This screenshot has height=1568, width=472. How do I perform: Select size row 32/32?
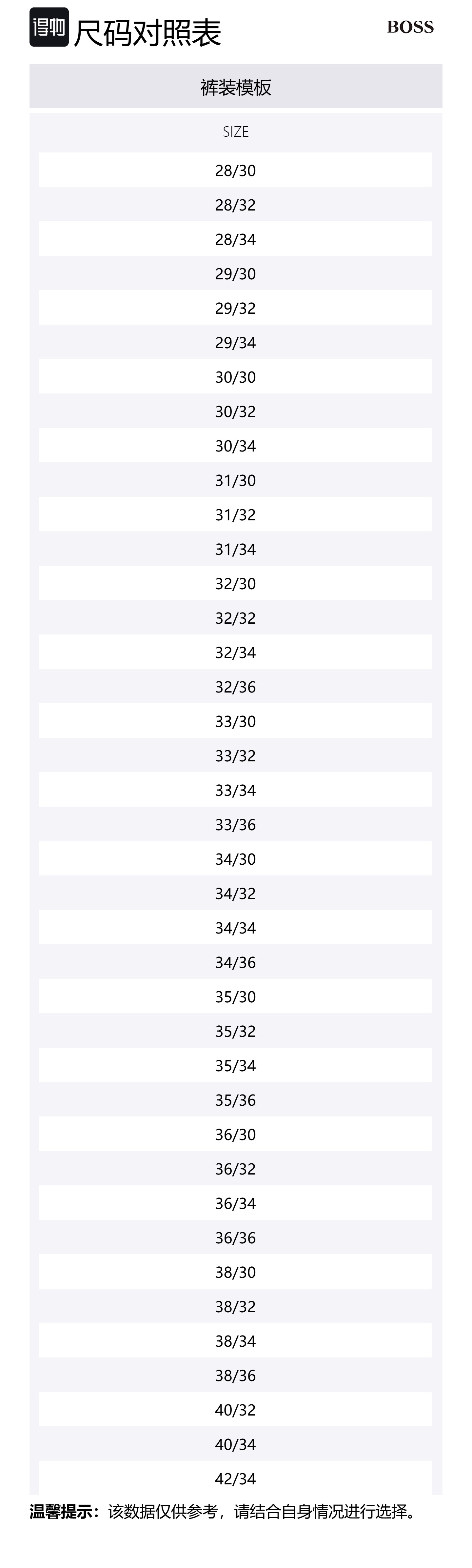(x=235, y=618)
